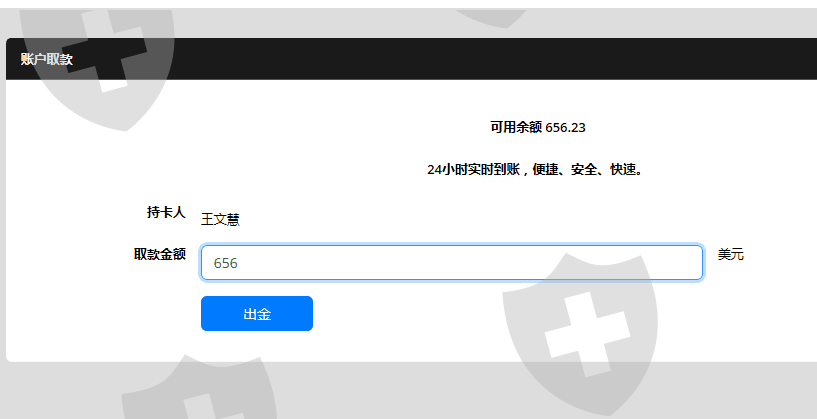
Task: Click the 账户取款 header title
Action: tap(47, 59)
